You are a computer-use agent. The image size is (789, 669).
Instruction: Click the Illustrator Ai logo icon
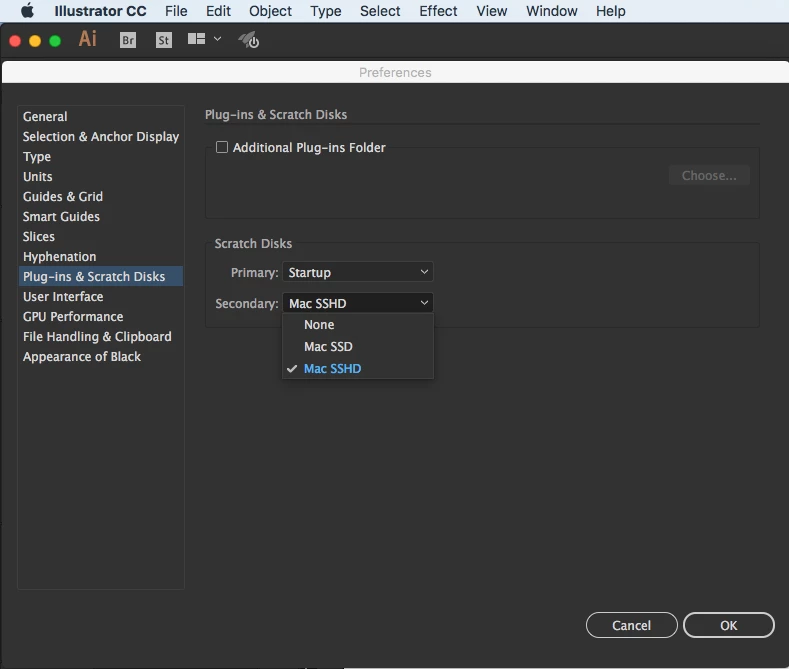tap(88, 39)
